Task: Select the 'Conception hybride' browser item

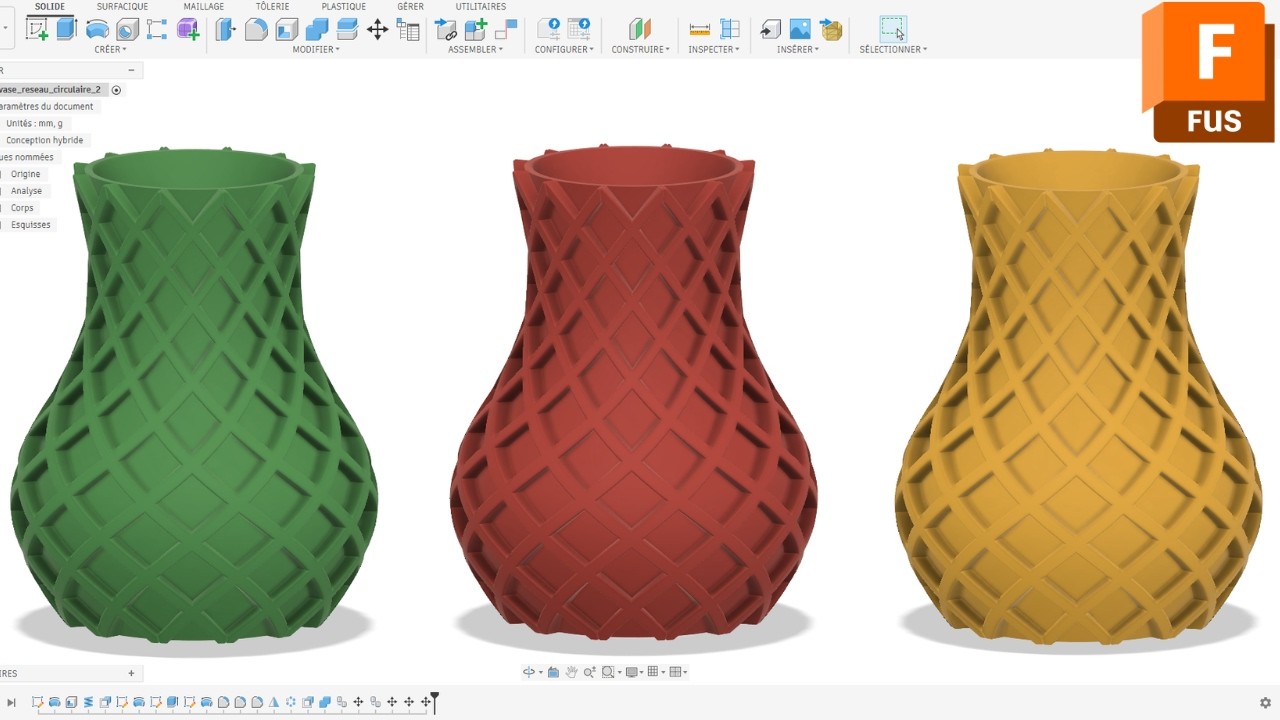Action: 44,140
